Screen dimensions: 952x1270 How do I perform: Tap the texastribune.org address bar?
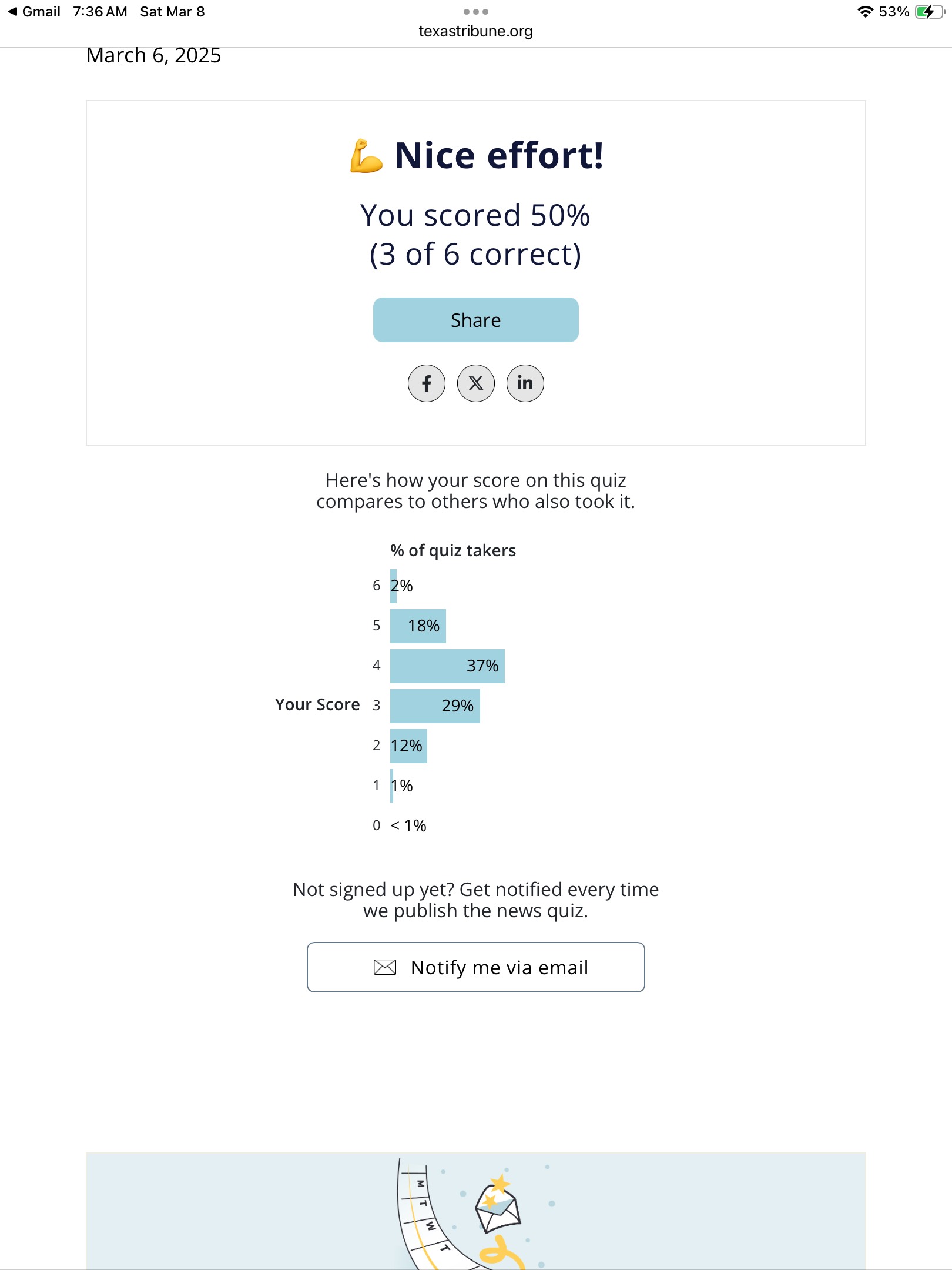(475, 31)
